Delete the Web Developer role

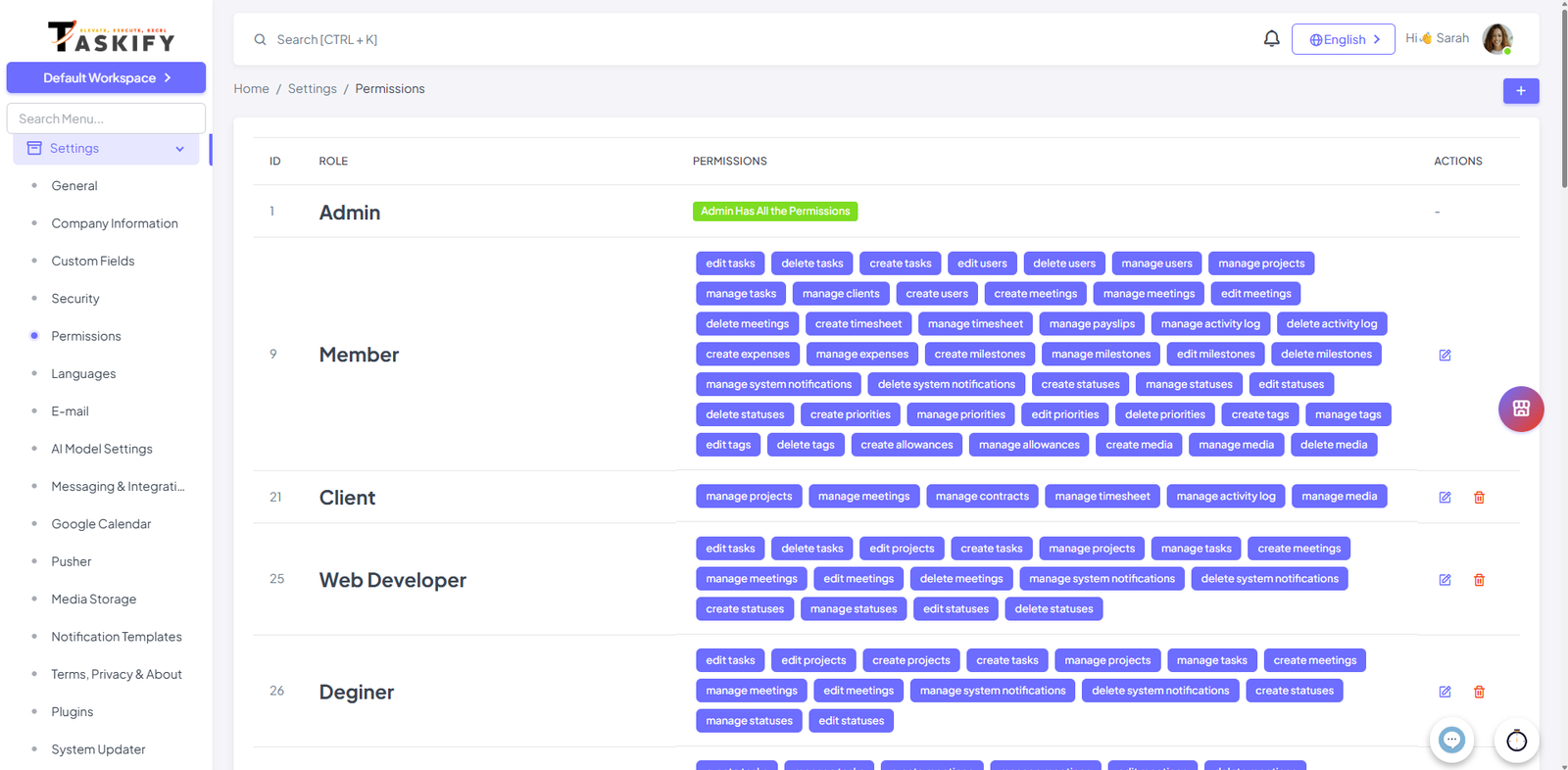[x=1479, y=580]
